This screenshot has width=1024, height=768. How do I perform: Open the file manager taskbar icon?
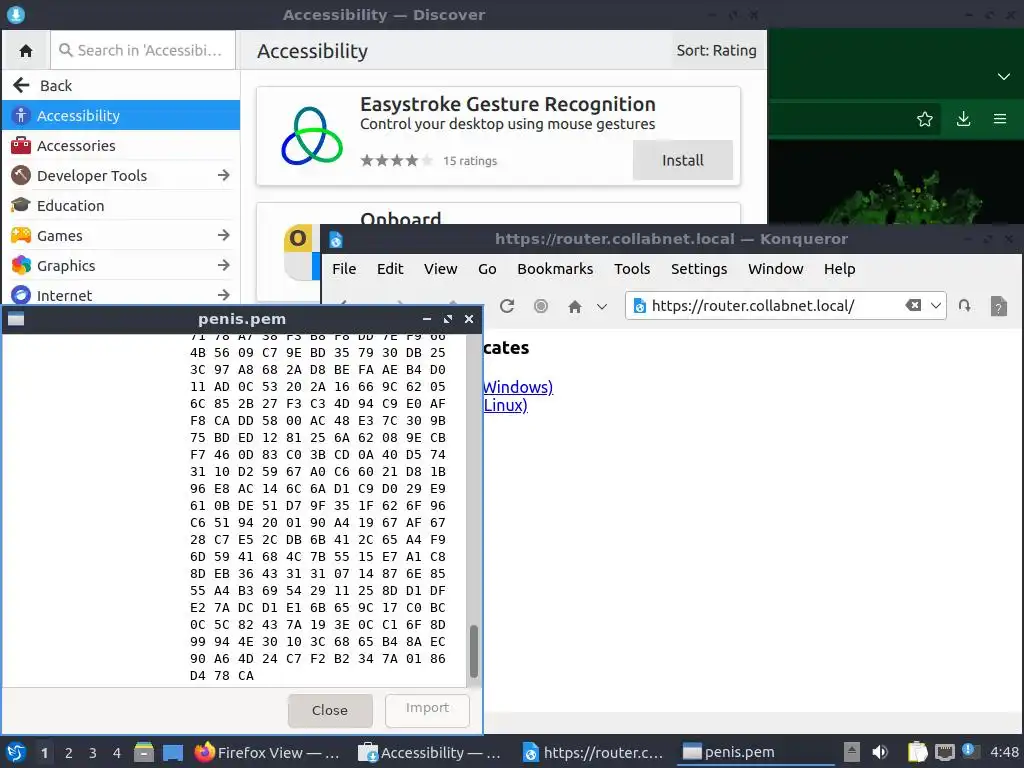pyautogui.click(x=143, y=752)
